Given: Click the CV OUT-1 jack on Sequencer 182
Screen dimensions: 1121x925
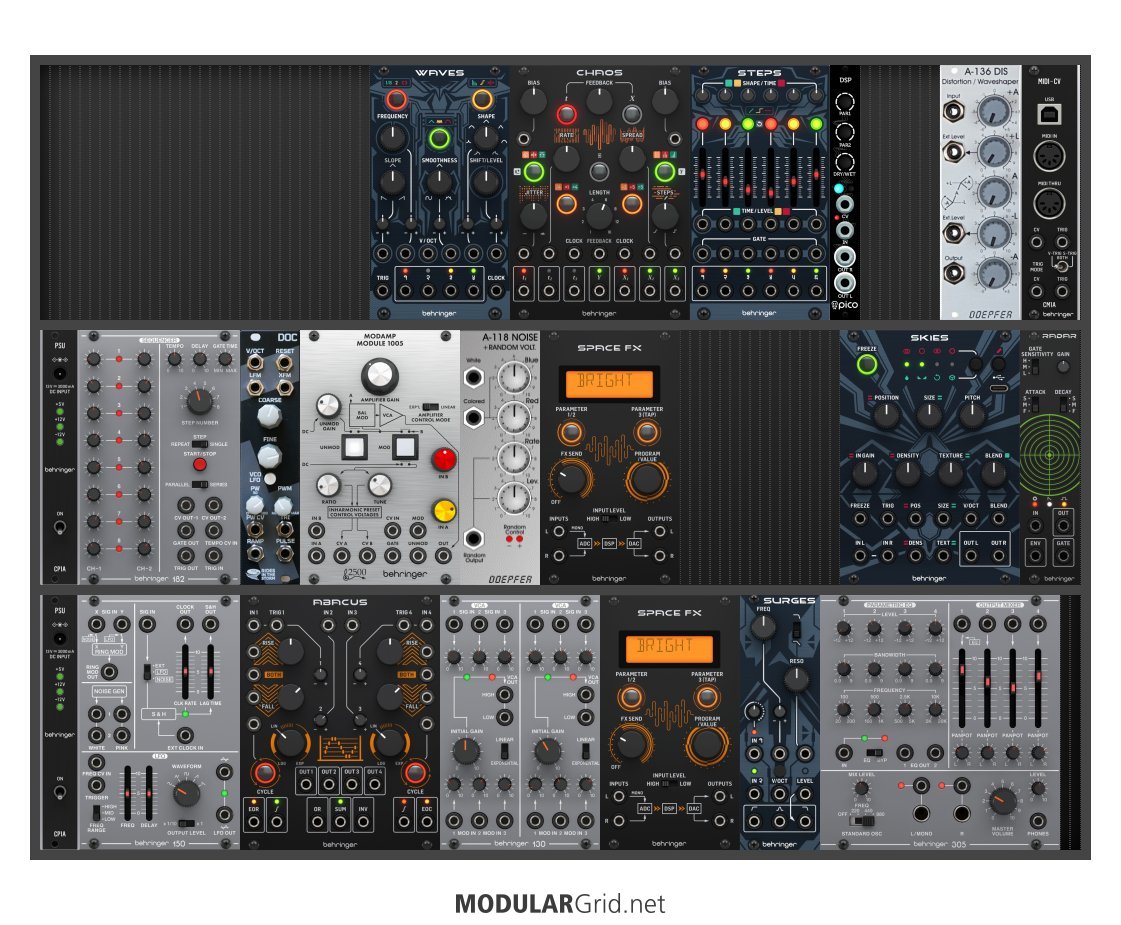Looking at the screenshot, I should point(186,505).
